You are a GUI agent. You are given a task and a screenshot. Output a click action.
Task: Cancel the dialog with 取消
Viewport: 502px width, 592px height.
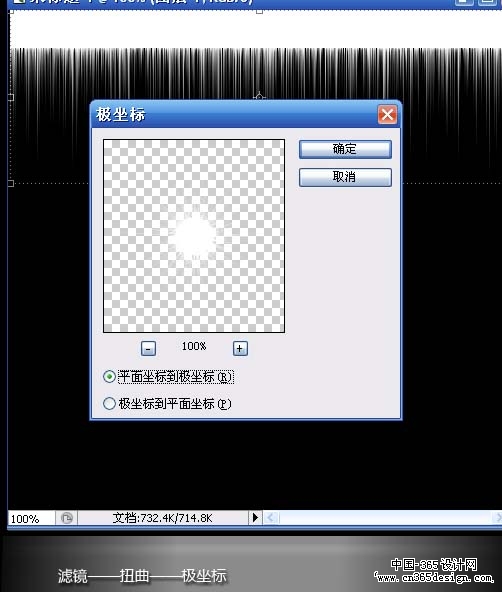(345, 177)
